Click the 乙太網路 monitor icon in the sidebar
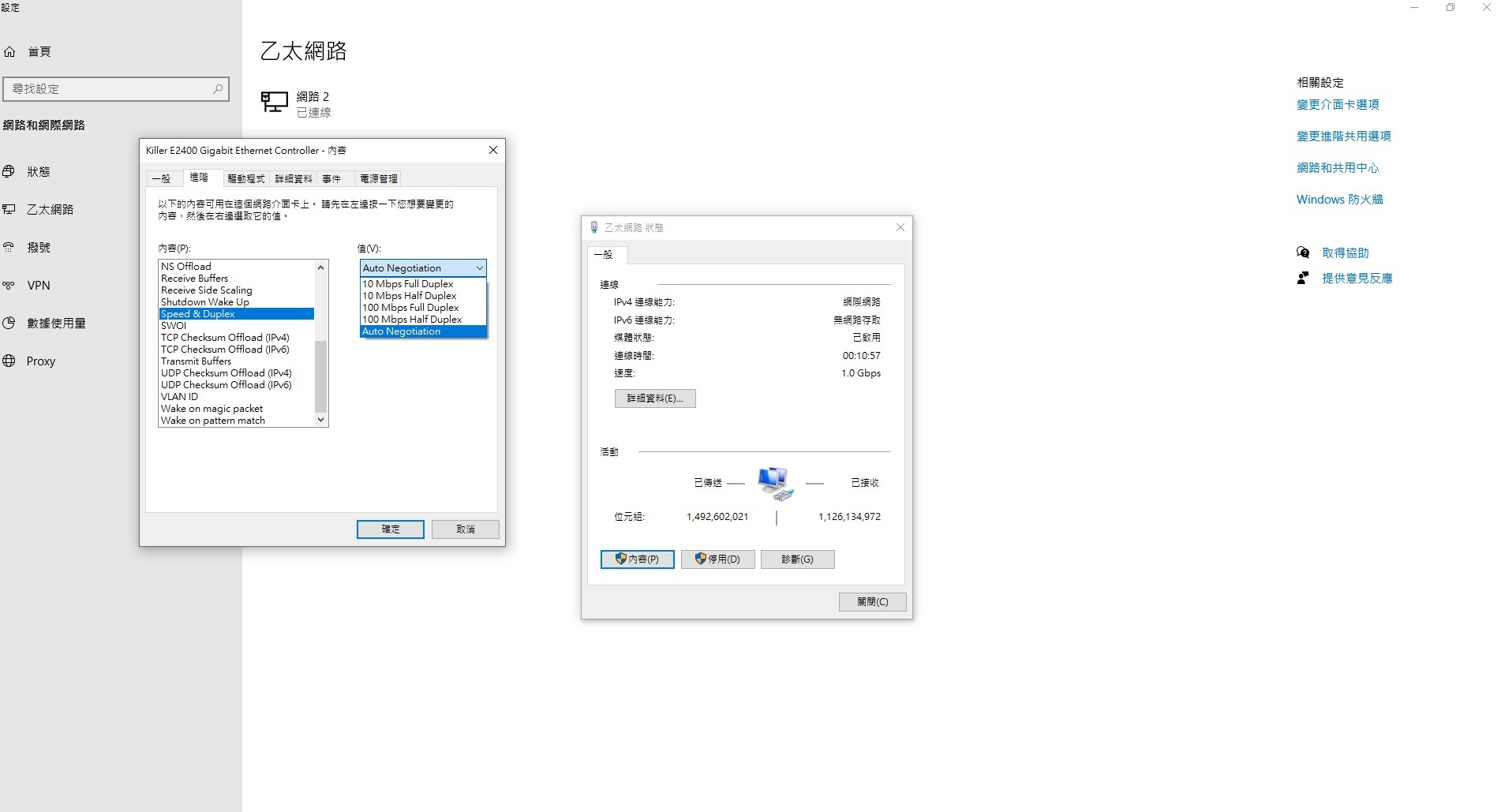The image size is (1505, 812). [9, 209]
